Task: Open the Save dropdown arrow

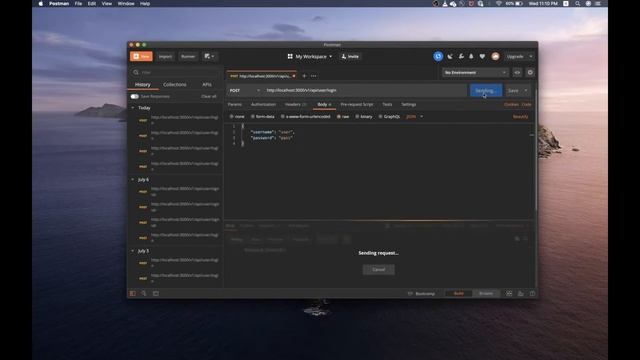Action: point(526,91)
